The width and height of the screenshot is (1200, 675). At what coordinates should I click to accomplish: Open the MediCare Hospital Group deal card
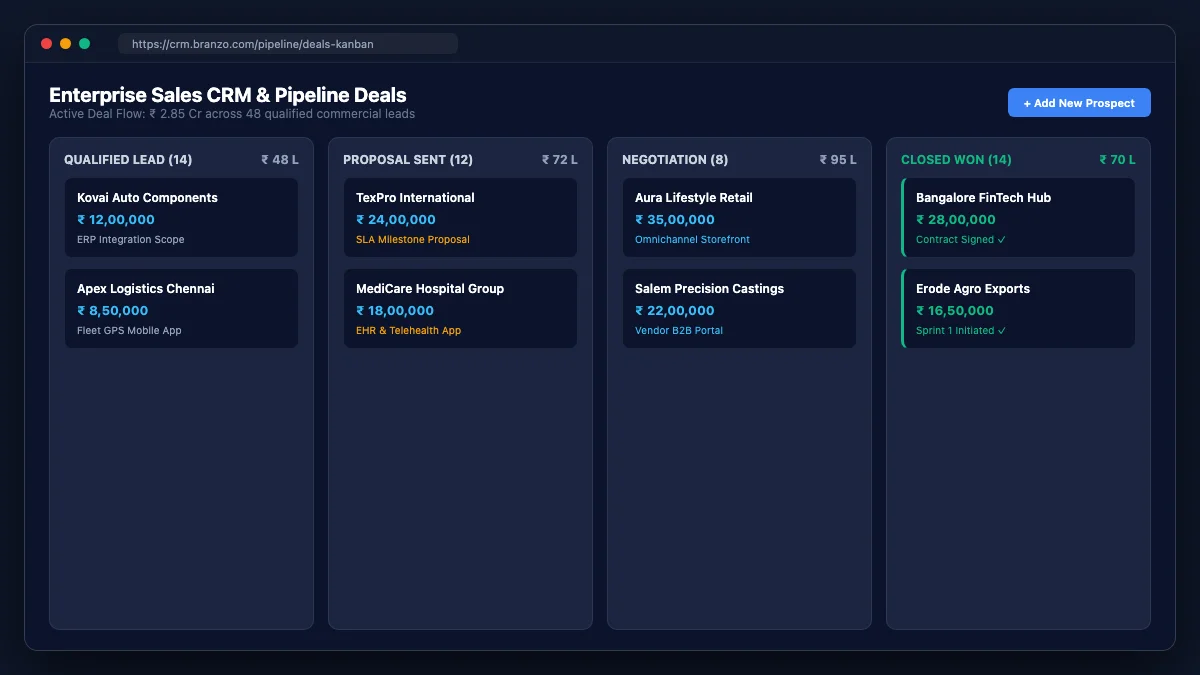(460, 309)
